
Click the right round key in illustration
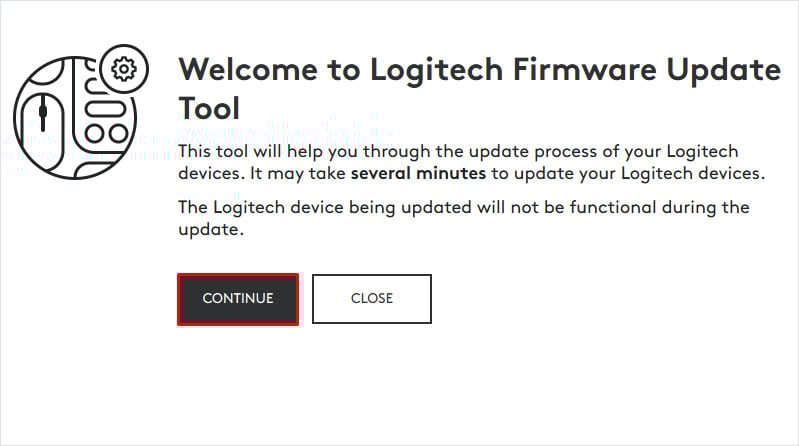click(117, 132)
